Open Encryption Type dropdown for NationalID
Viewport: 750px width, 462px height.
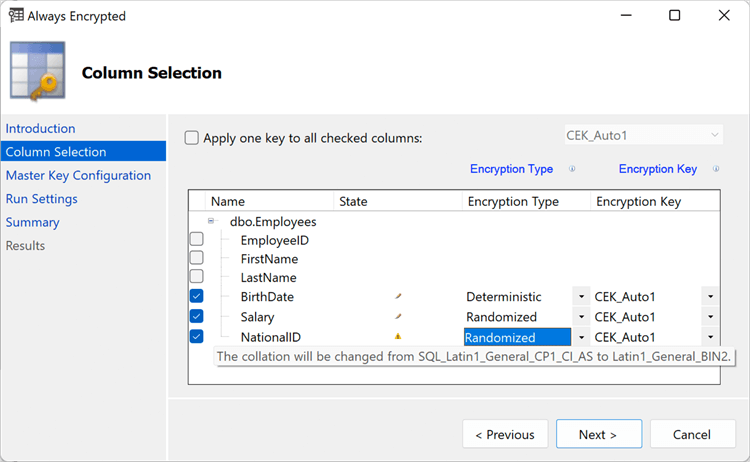(x=581, y=338)
